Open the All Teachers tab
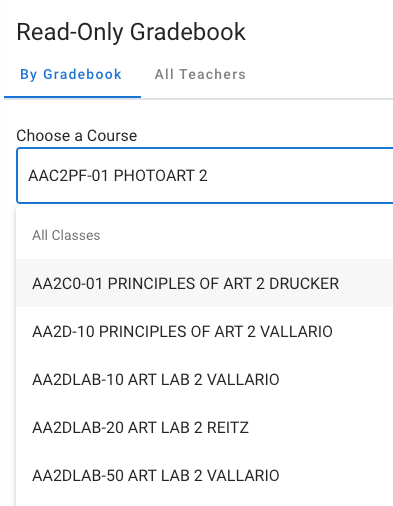The width and height of the screenshot is (393, 506). pos(200,74)
